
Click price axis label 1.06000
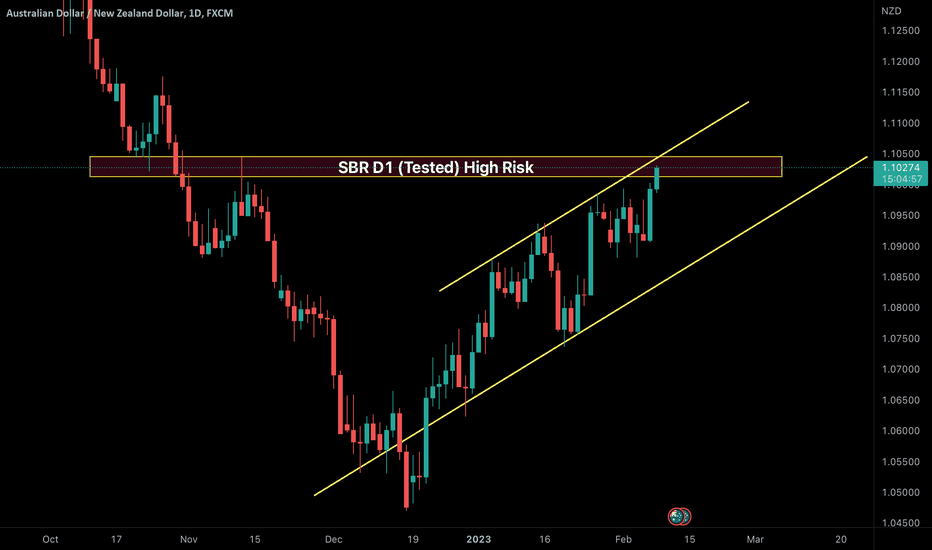[x=900, y=430]
